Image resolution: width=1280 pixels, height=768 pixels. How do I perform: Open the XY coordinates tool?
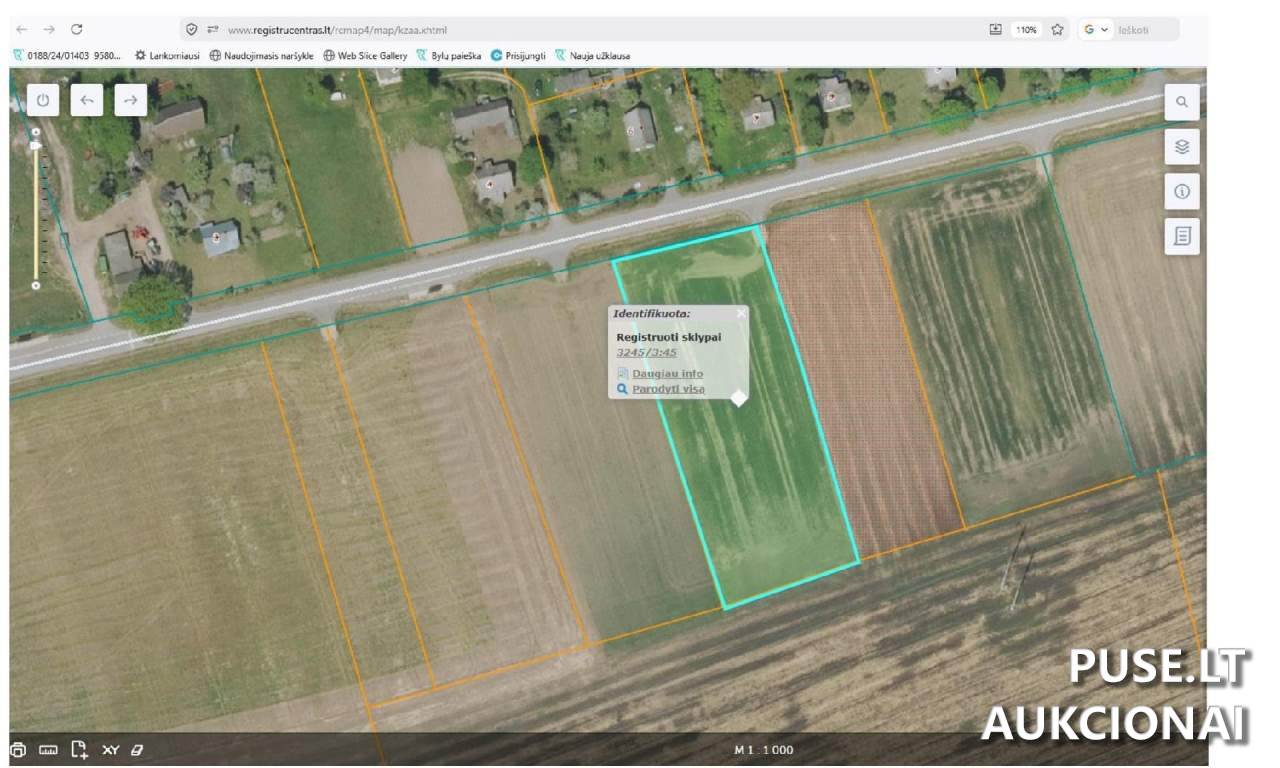tap(111, 750)
